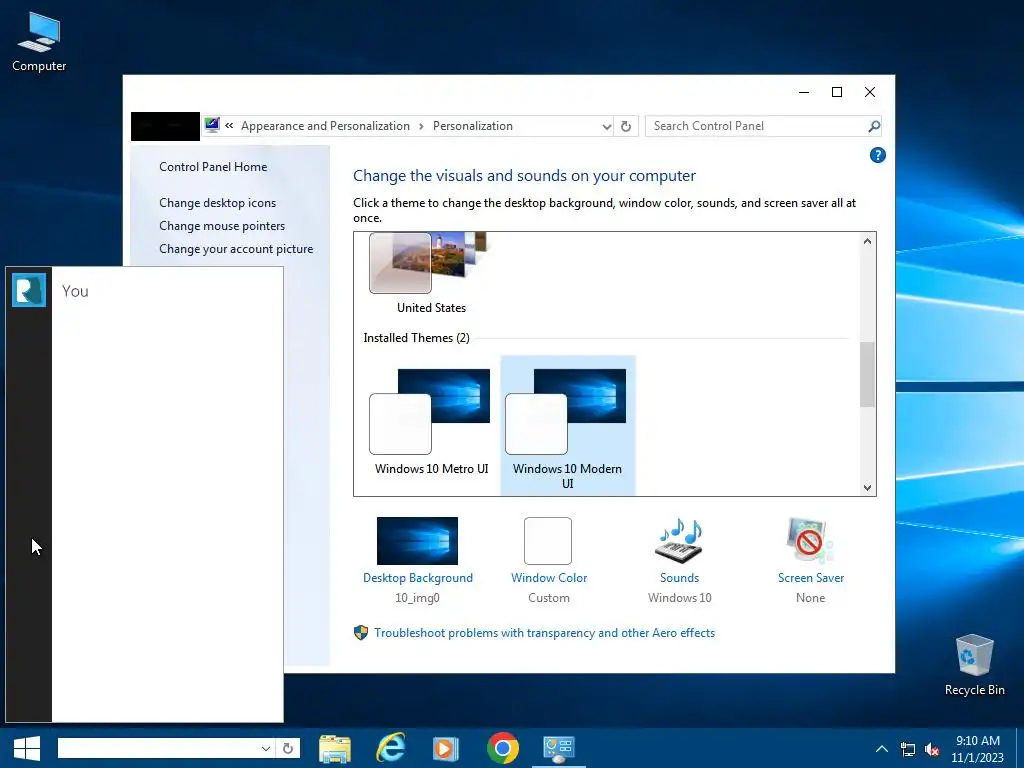
Task: Click the Windows Start button
Action: (x=27, y=748)
